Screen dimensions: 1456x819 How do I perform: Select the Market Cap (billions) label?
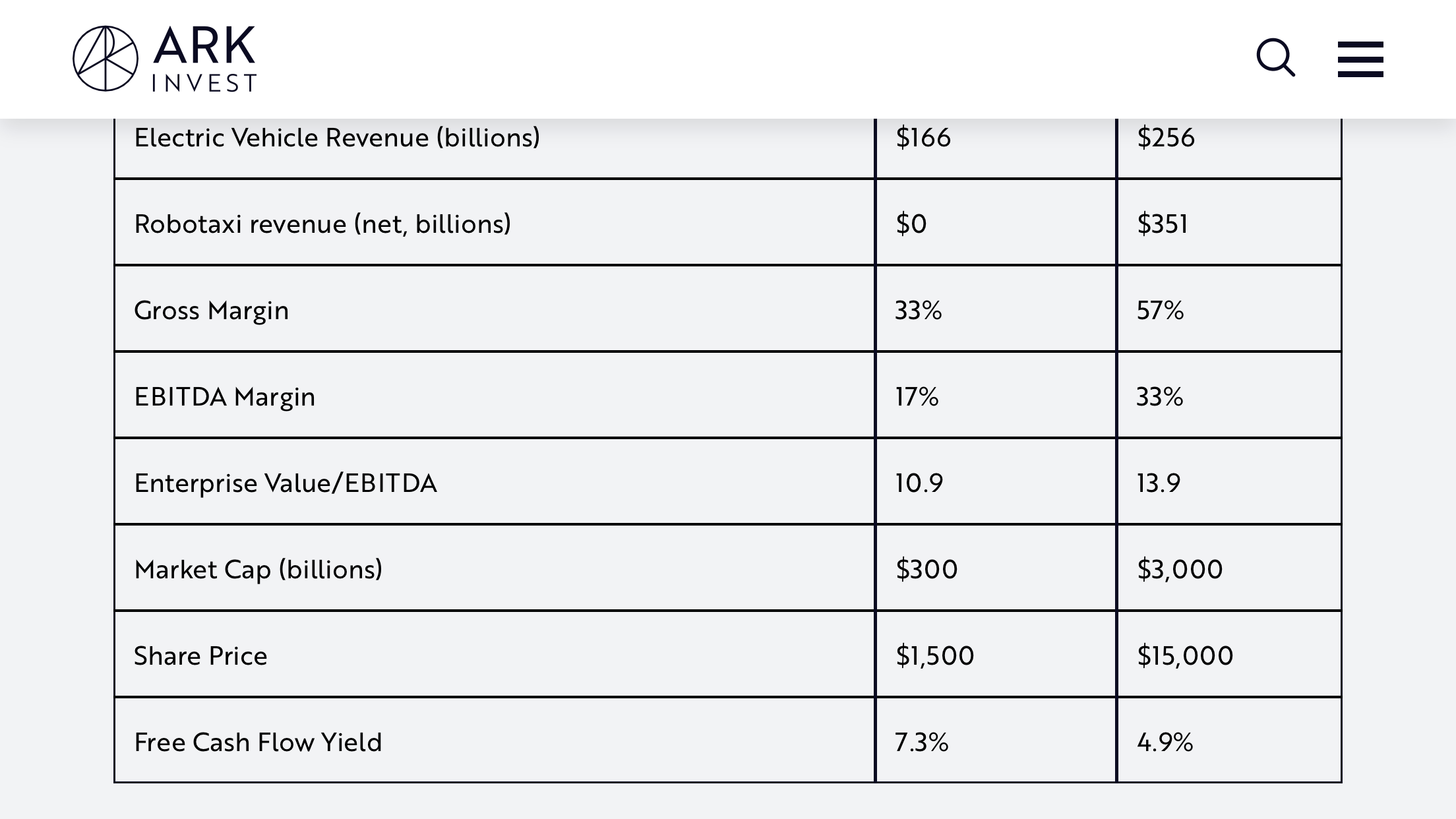pyautogui.click(x=258, y=570)
